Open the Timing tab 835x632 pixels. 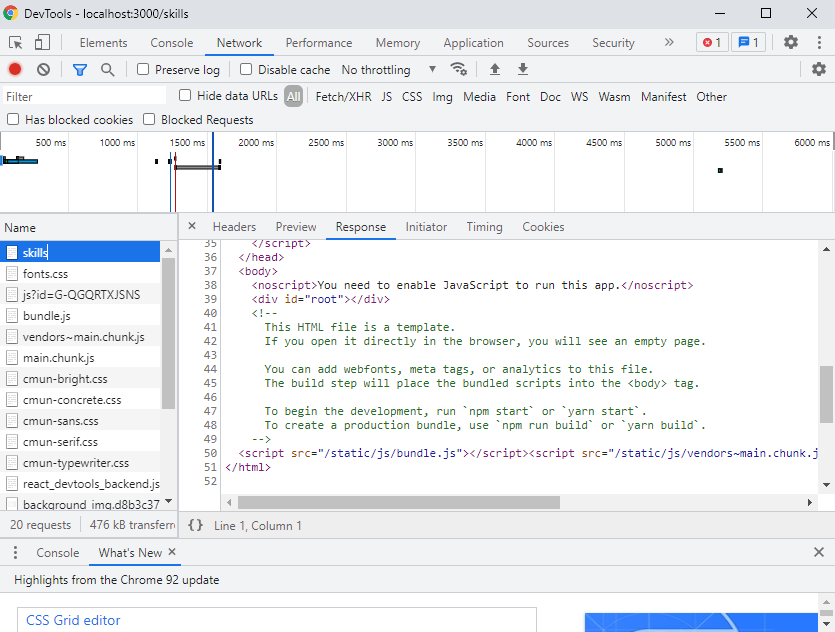coord(485,227)
